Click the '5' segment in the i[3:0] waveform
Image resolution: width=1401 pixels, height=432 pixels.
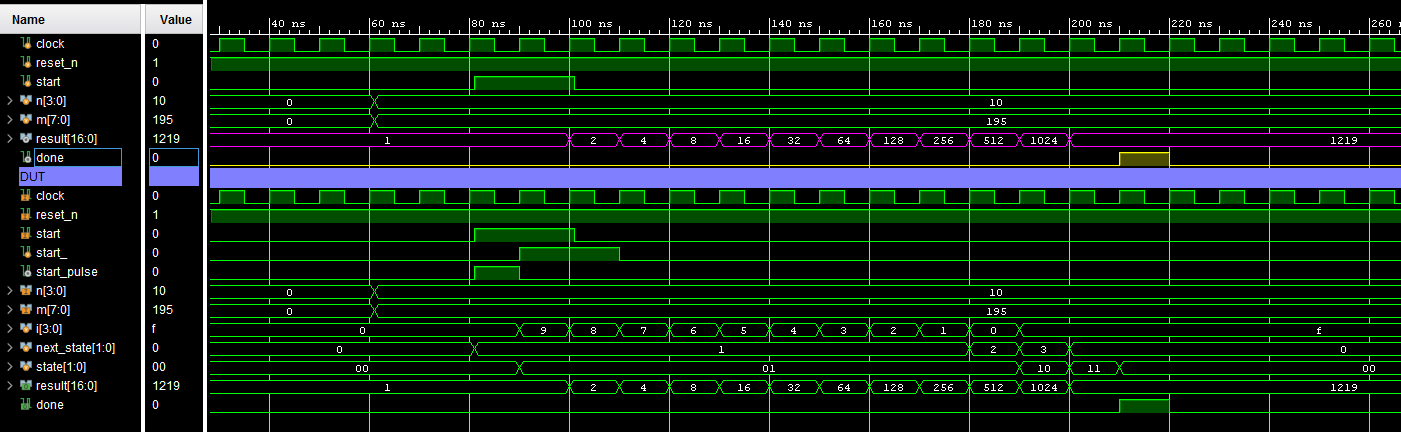(x=744, y=329)
